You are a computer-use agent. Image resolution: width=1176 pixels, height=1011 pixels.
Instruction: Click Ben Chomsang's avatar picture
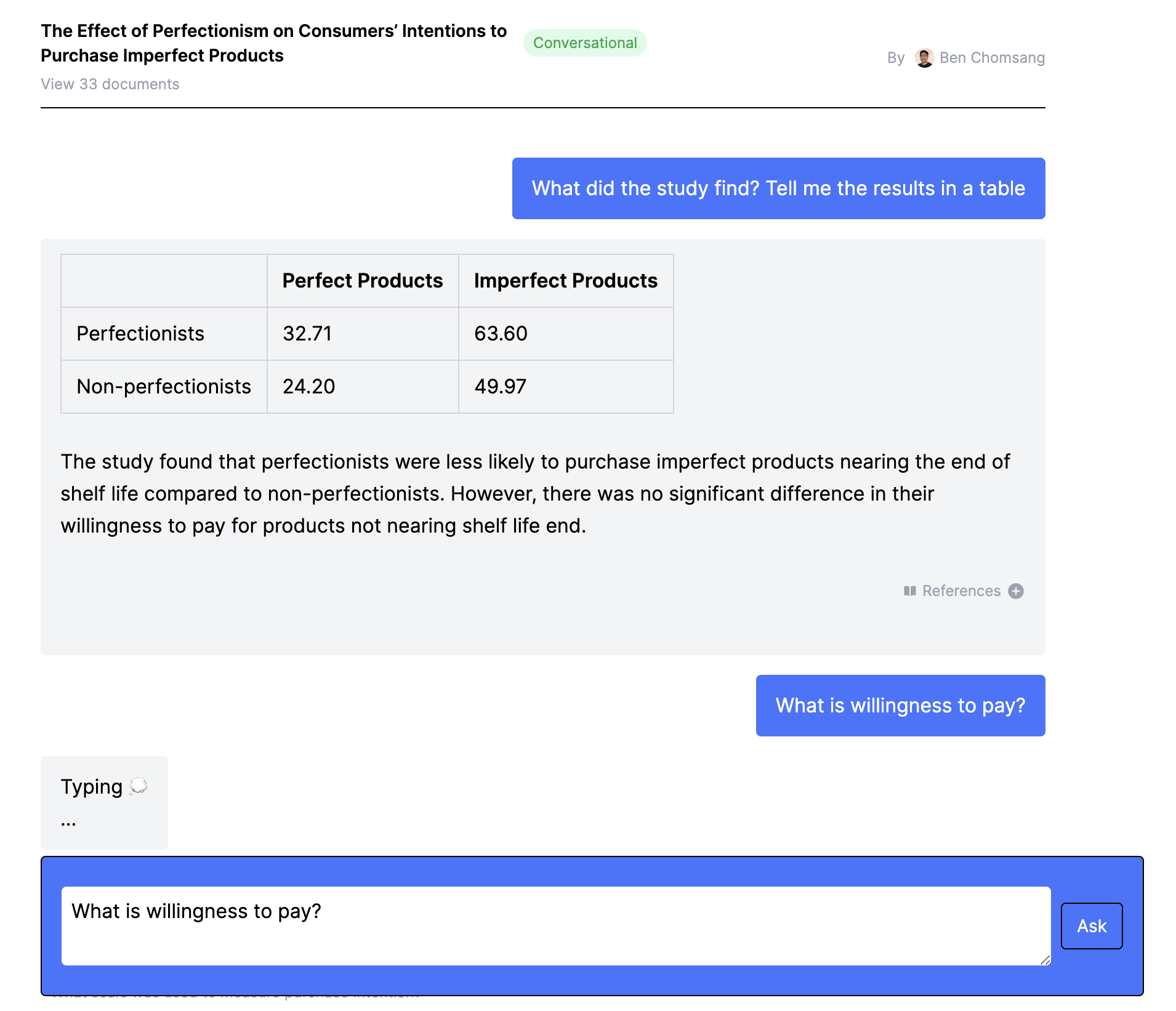924,58
